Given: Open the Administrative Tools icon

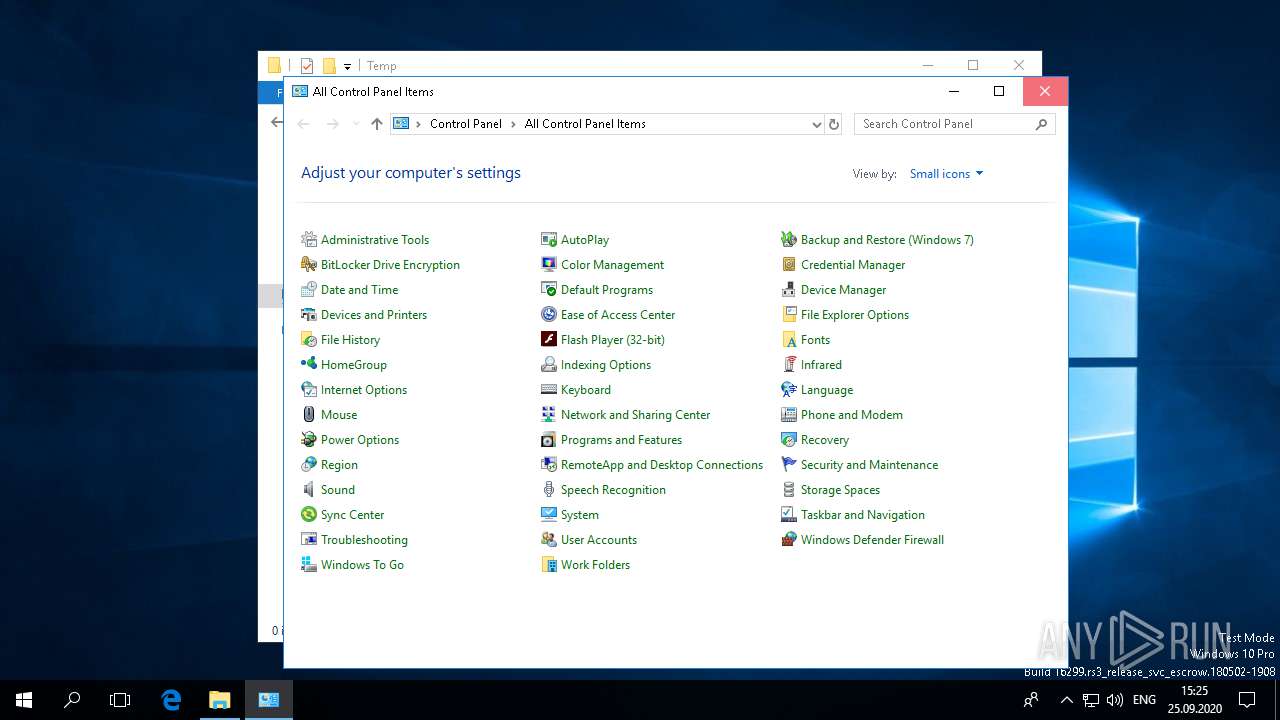Looking at the screenshot, I should click(309, 240).
